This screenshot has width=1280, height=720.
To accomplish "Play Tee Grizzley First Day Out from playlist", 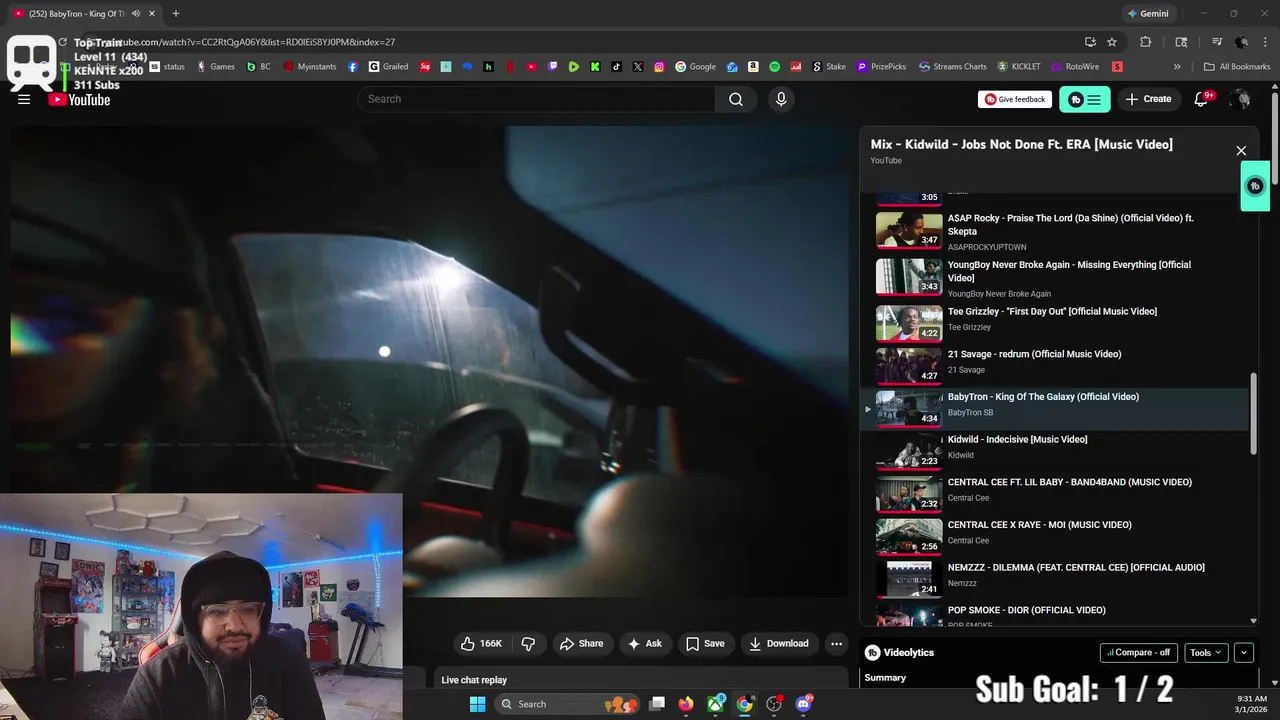I will [1055, 323].
